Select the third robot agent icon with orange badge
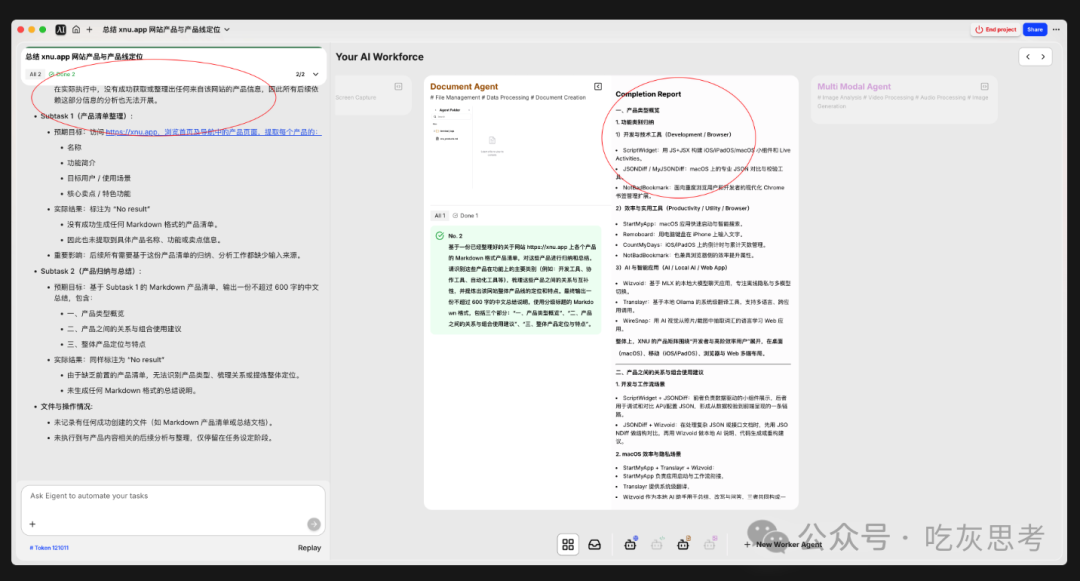Screen dimensions: 1080x581 (x=683, y=544)
